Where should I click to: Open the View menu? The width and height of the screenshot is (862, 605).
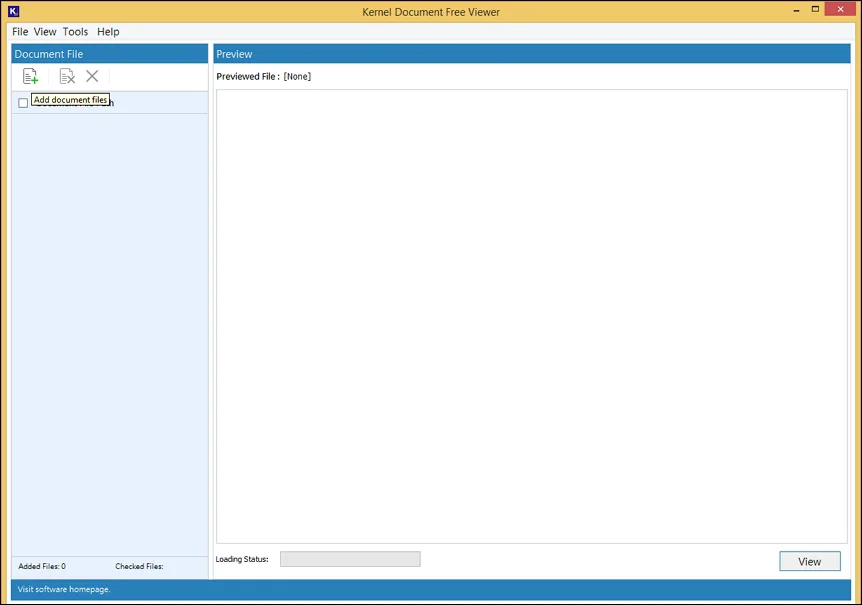pyautogui.click(x=45, y=32)
